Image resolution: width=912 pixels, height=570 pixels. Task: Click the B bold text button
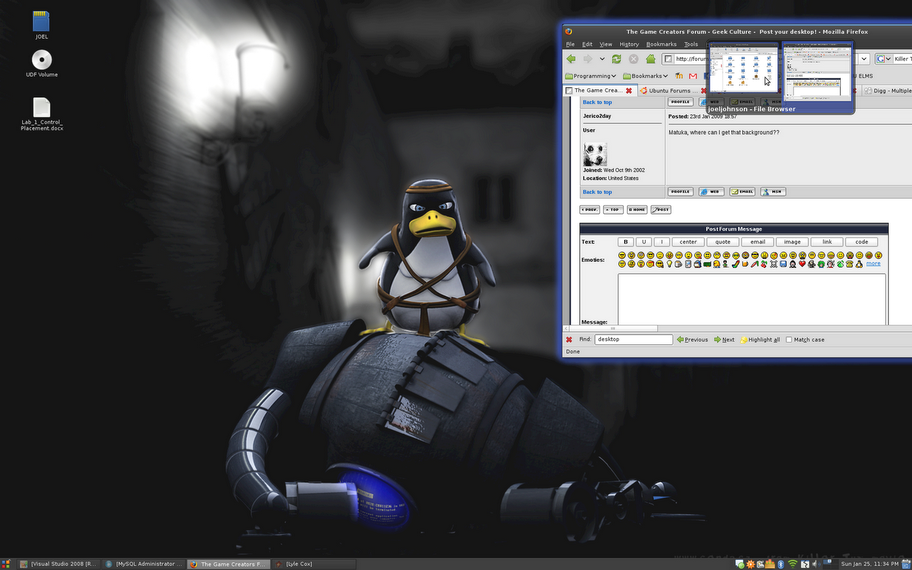coord(625,242)
